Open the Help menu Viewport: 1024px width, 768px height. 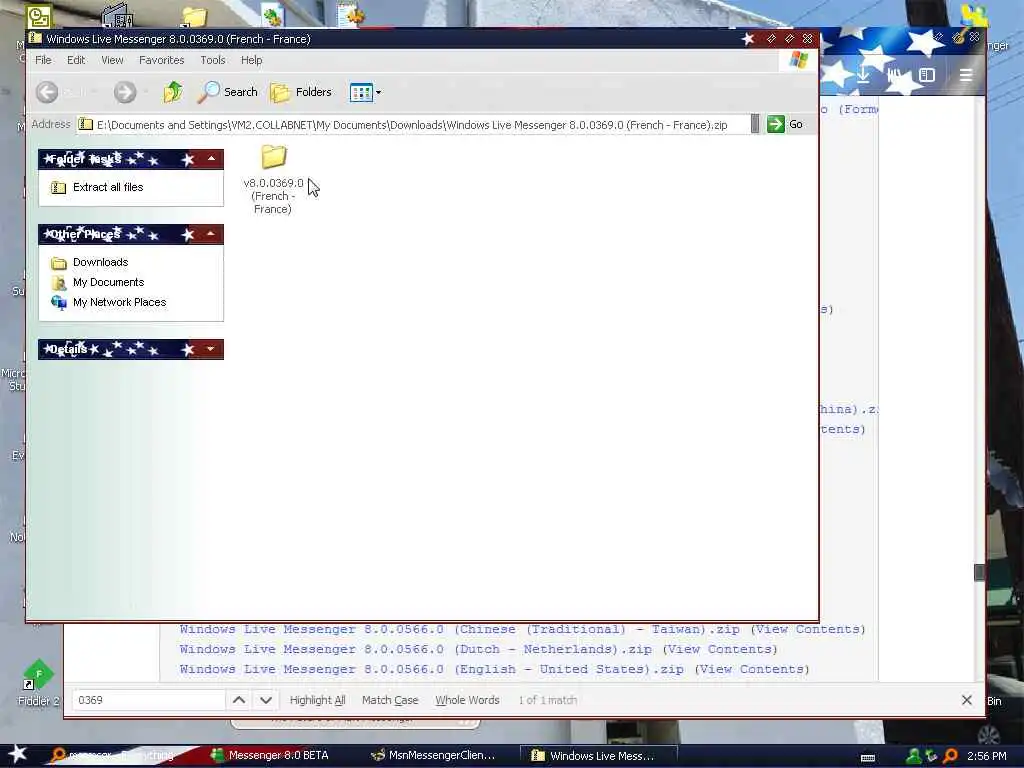click(251, 60)
